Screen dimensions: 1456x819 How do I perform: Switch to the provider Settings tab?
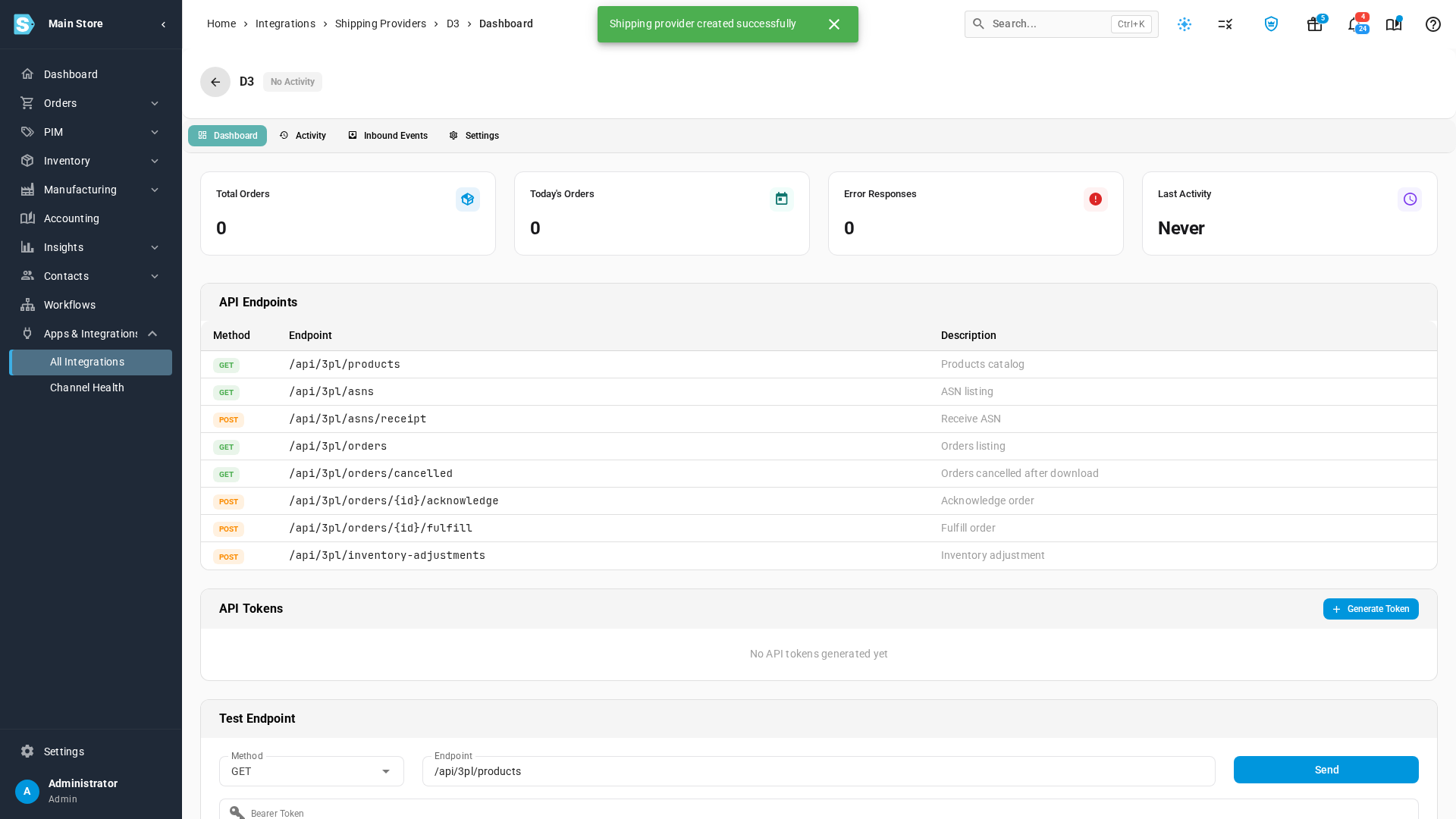pyautogui.click(x=474, y=136)
